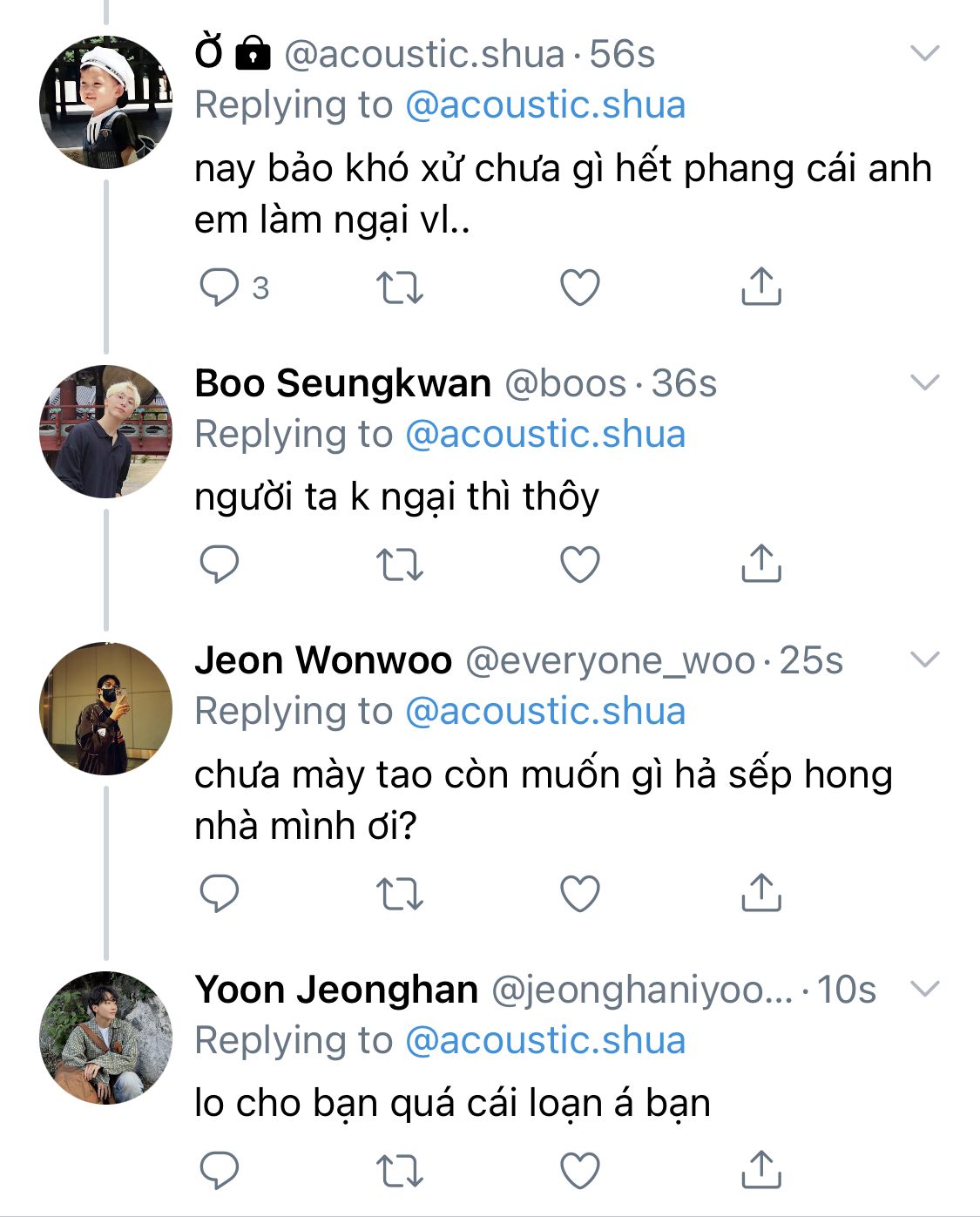The height and width of the screenshot is (1217, 980).
Task: Expand more options on Yoon Jeonghan's tweet
Action: [924, 989]
